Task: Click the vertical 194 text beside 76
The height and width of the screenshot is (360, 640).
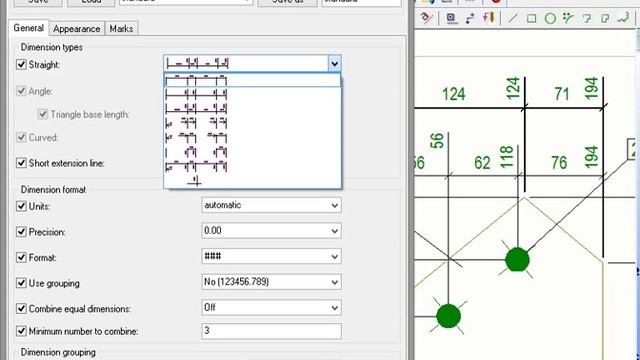Action: (591, 157)
